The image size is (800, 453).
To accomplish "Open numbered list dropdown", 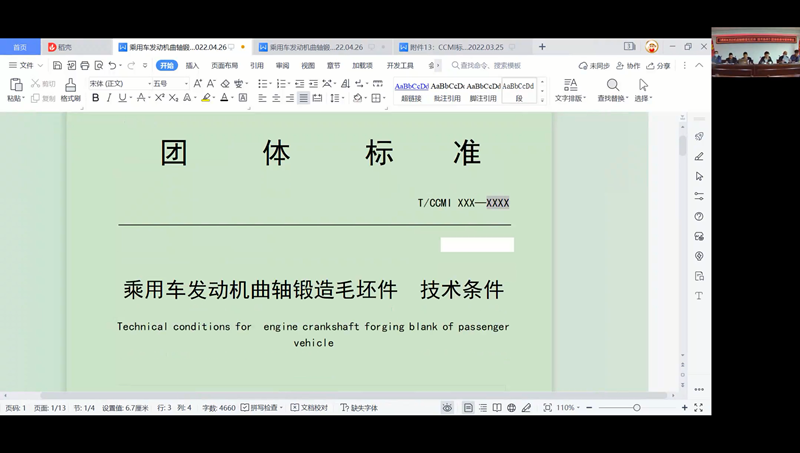I will [x=289, y=84].
